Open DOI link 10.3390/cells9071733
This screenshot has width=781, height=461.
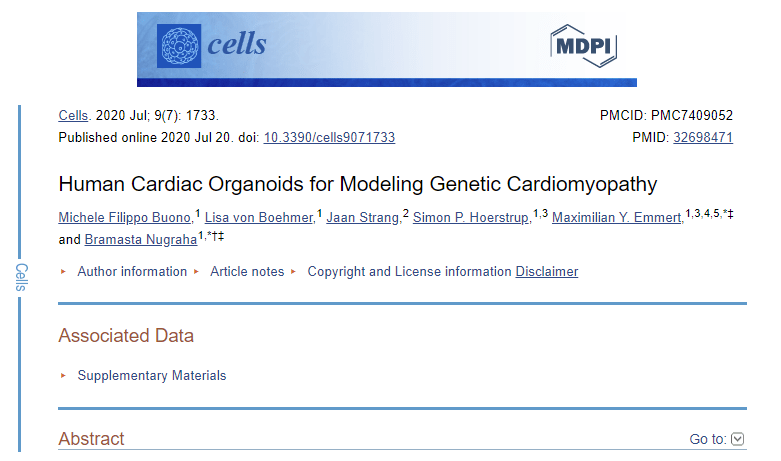[x=329, y=137]
